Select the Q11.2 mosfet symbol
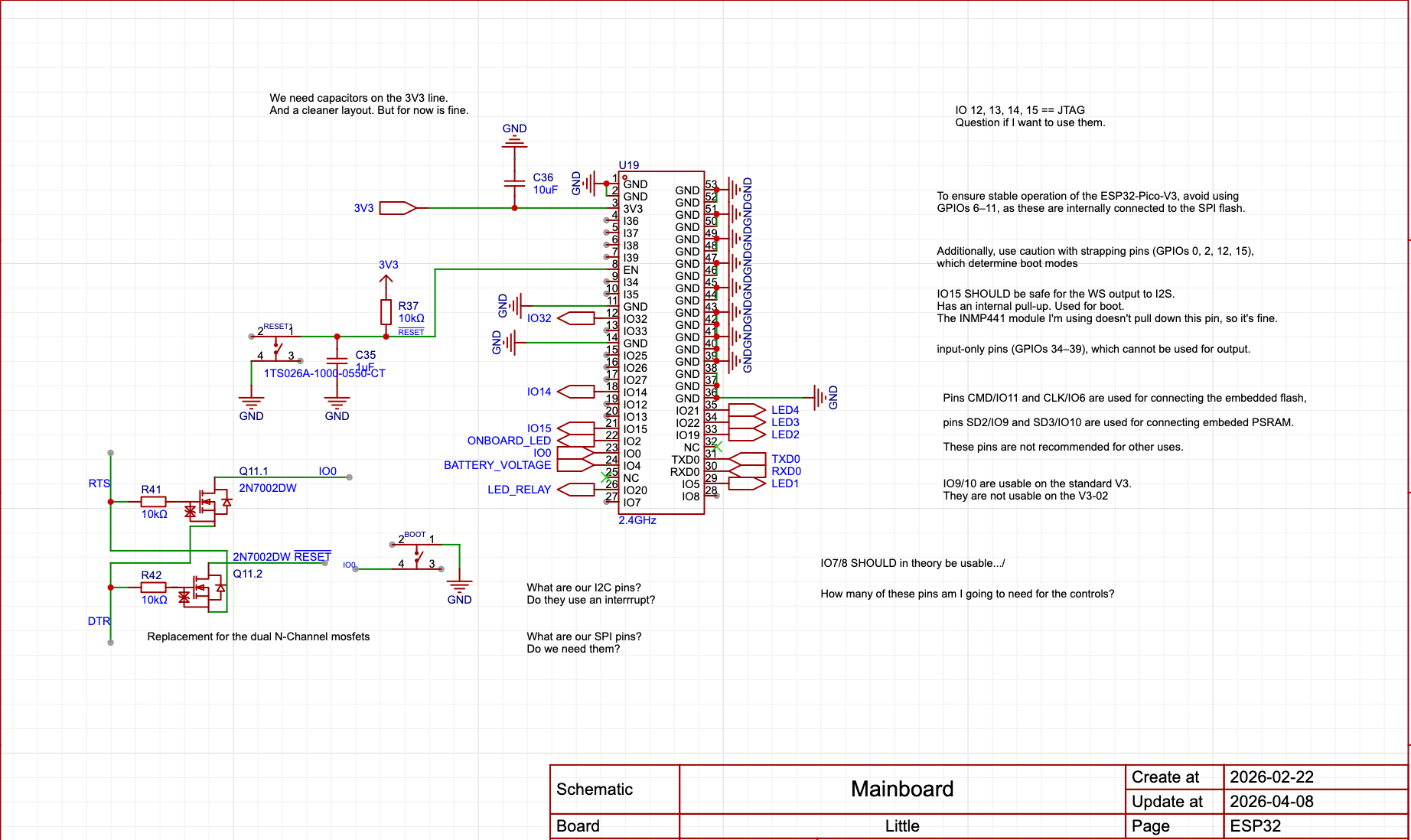1411x840 pixels. (204, 589)
